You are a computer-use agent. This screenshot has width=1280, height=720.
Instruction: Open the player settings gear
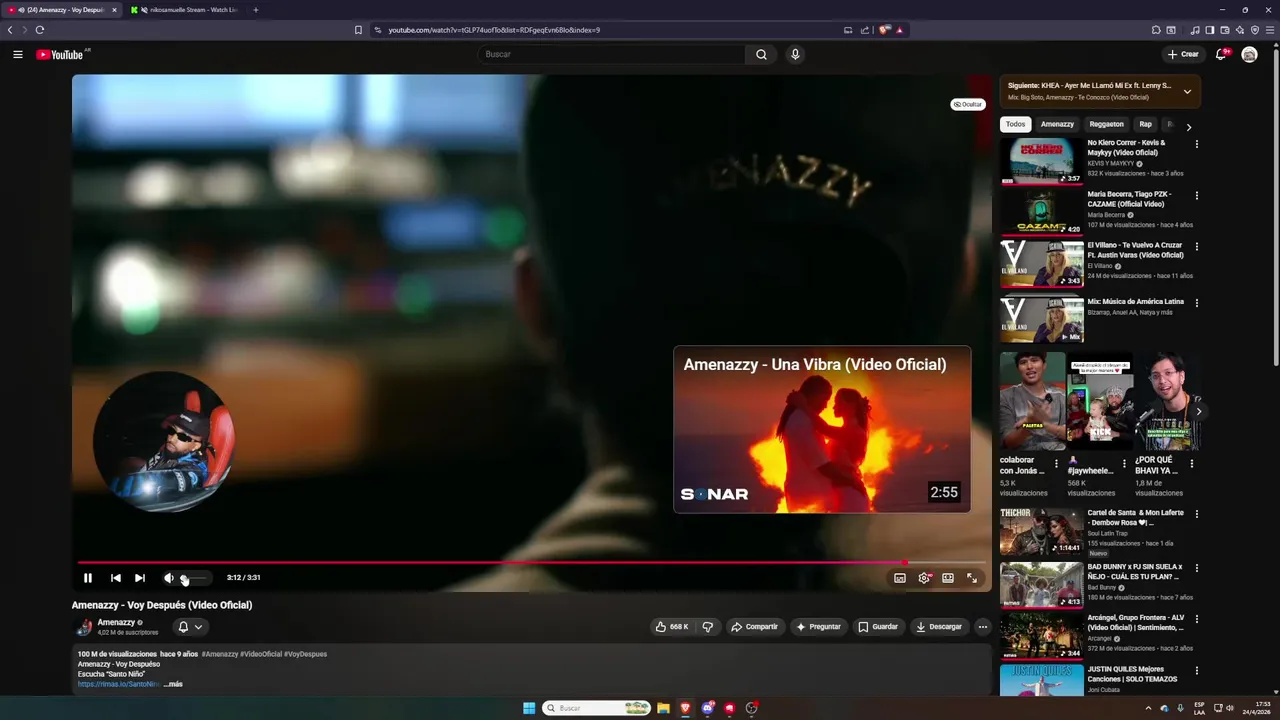(924, 578)
